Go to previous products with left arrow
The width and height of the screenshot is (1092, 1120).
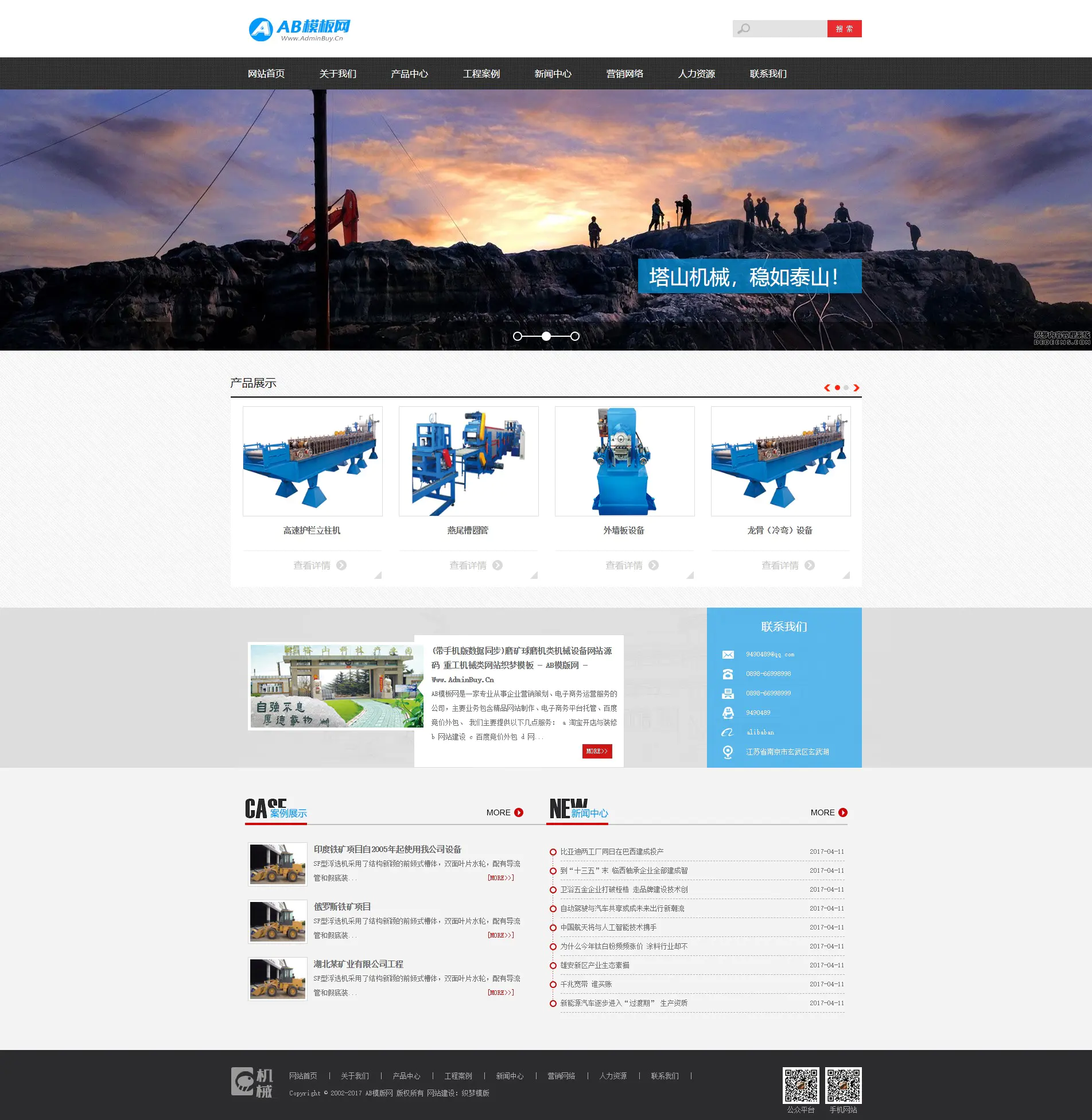pyautogui.click(x=827, y=388)
